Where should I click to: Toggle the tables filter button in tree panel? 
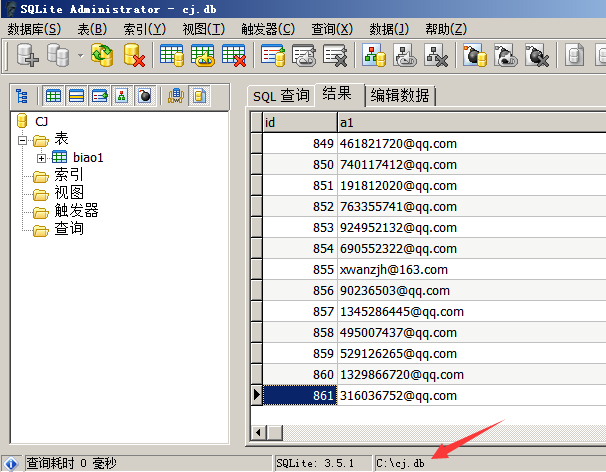(x=53, y=96)
